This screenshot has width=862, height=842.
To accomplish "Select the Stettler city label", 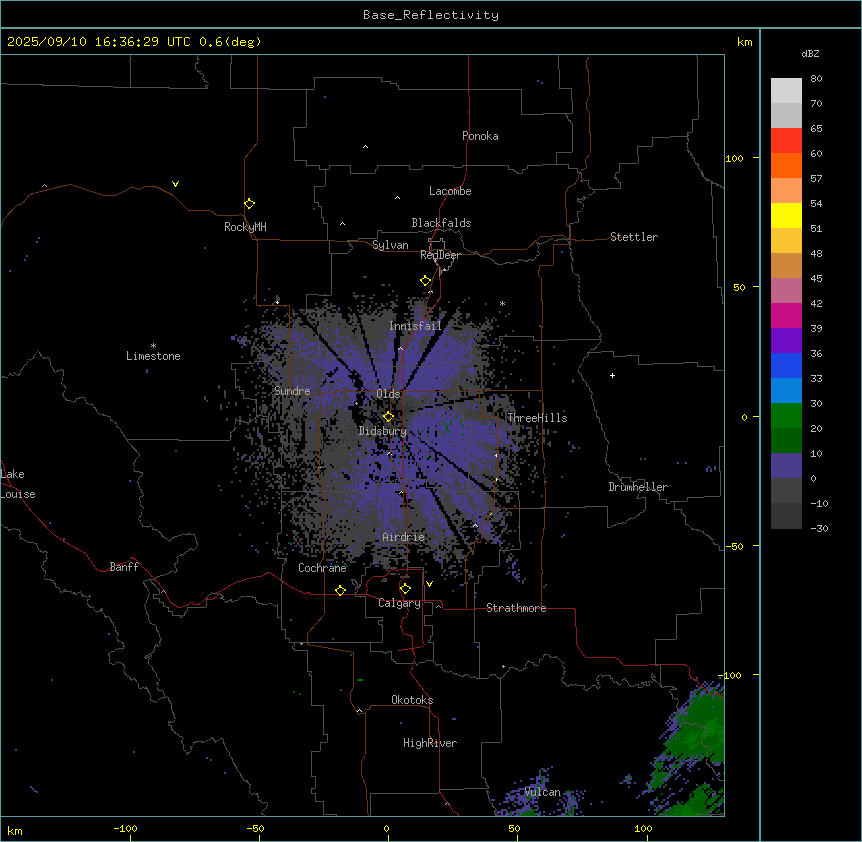I will (x=634, y=237).
